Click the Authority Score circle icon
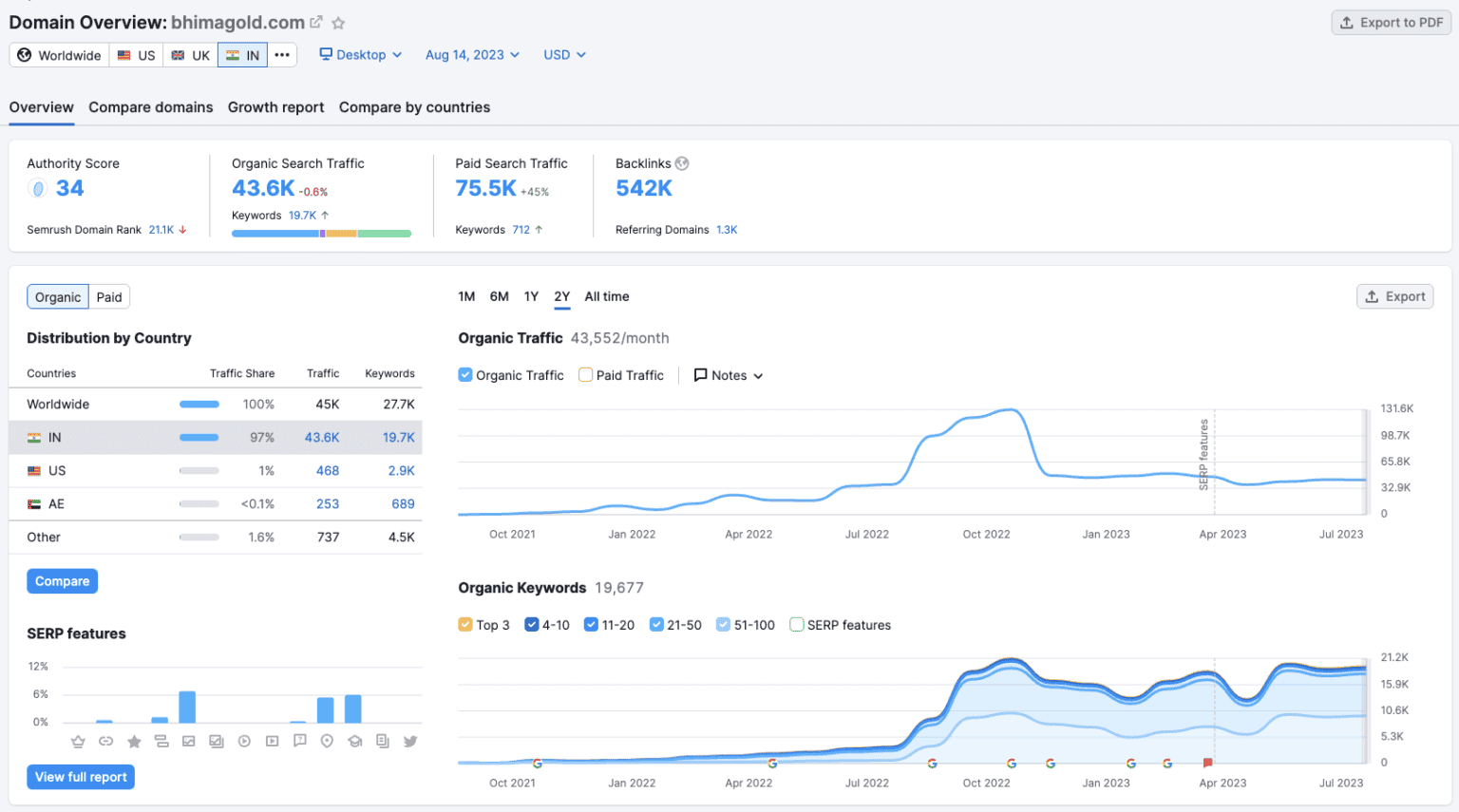Screen dimensions: 1459x812 (38, 189)
